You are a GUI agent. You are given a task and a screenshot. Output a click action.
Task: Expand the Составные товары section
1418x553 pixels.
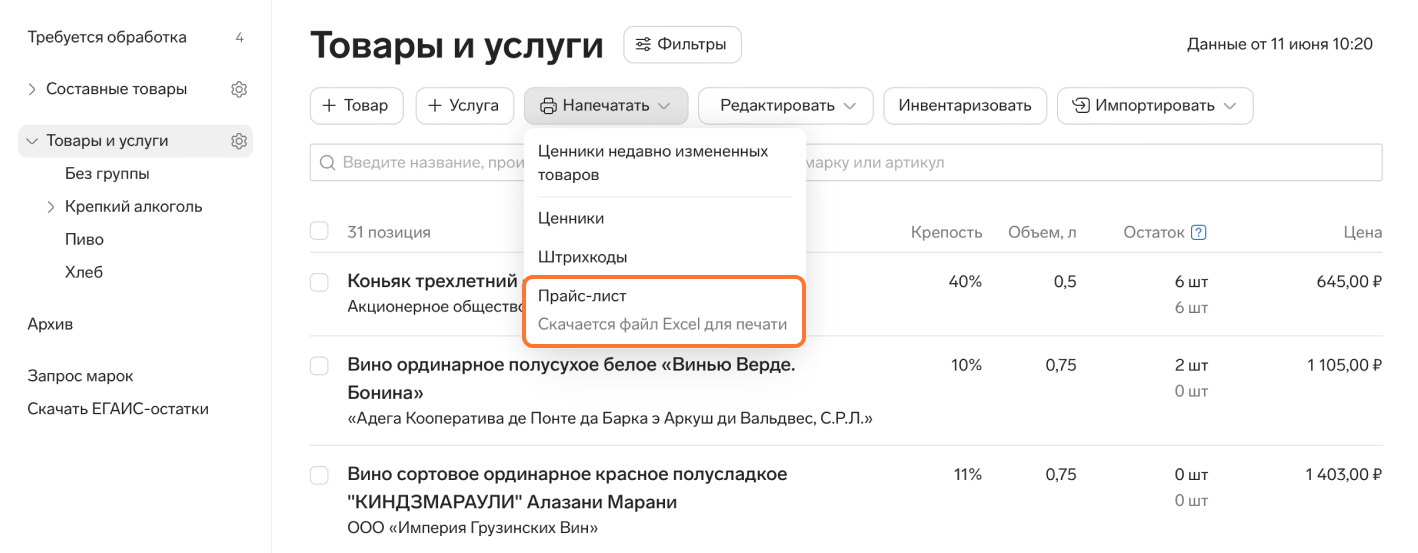coord(32,89)
